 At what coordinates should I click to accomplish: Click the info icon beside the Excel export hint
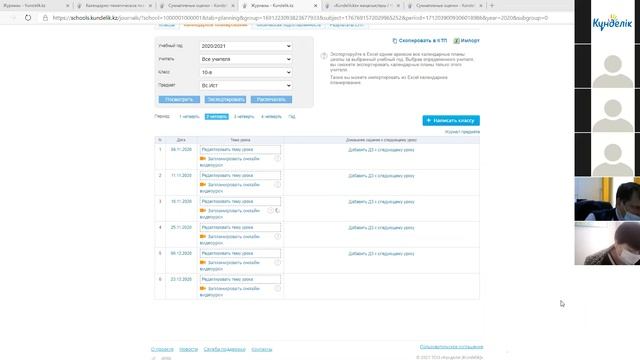(x=324, y=56)
